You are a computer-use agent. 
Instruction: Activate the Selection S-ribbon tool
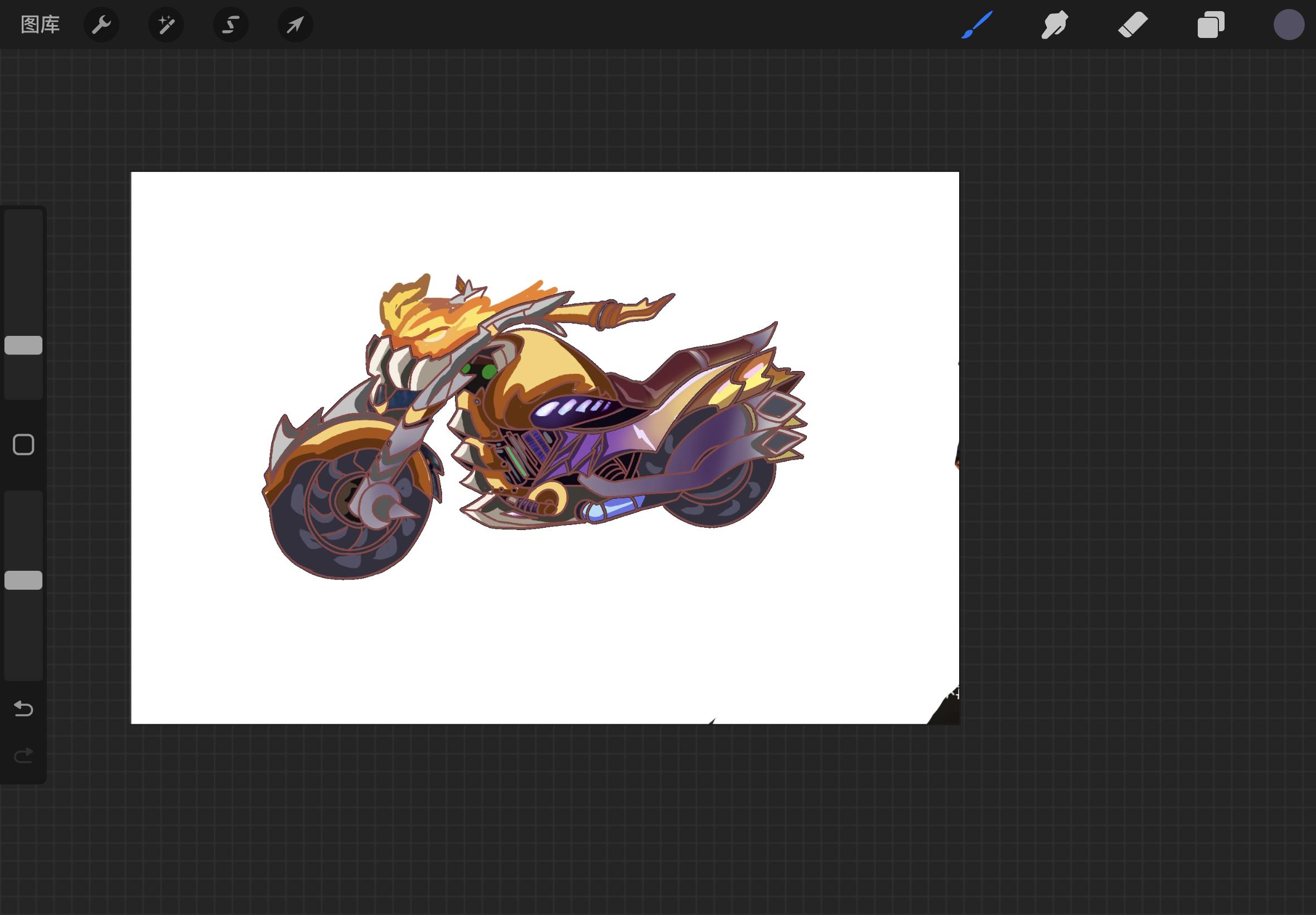tap(231, 25)
